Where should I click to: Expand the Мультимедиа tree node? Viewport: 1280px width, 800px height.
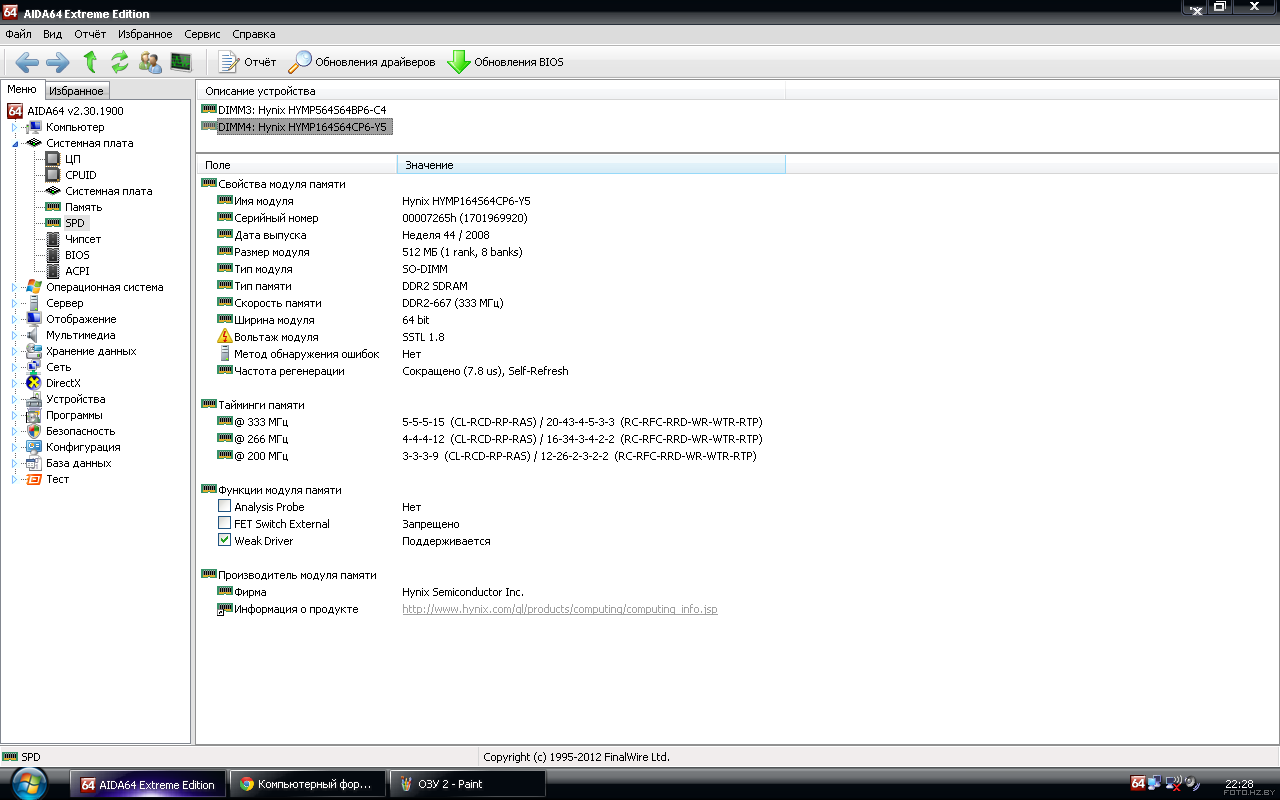pos(15,335)
